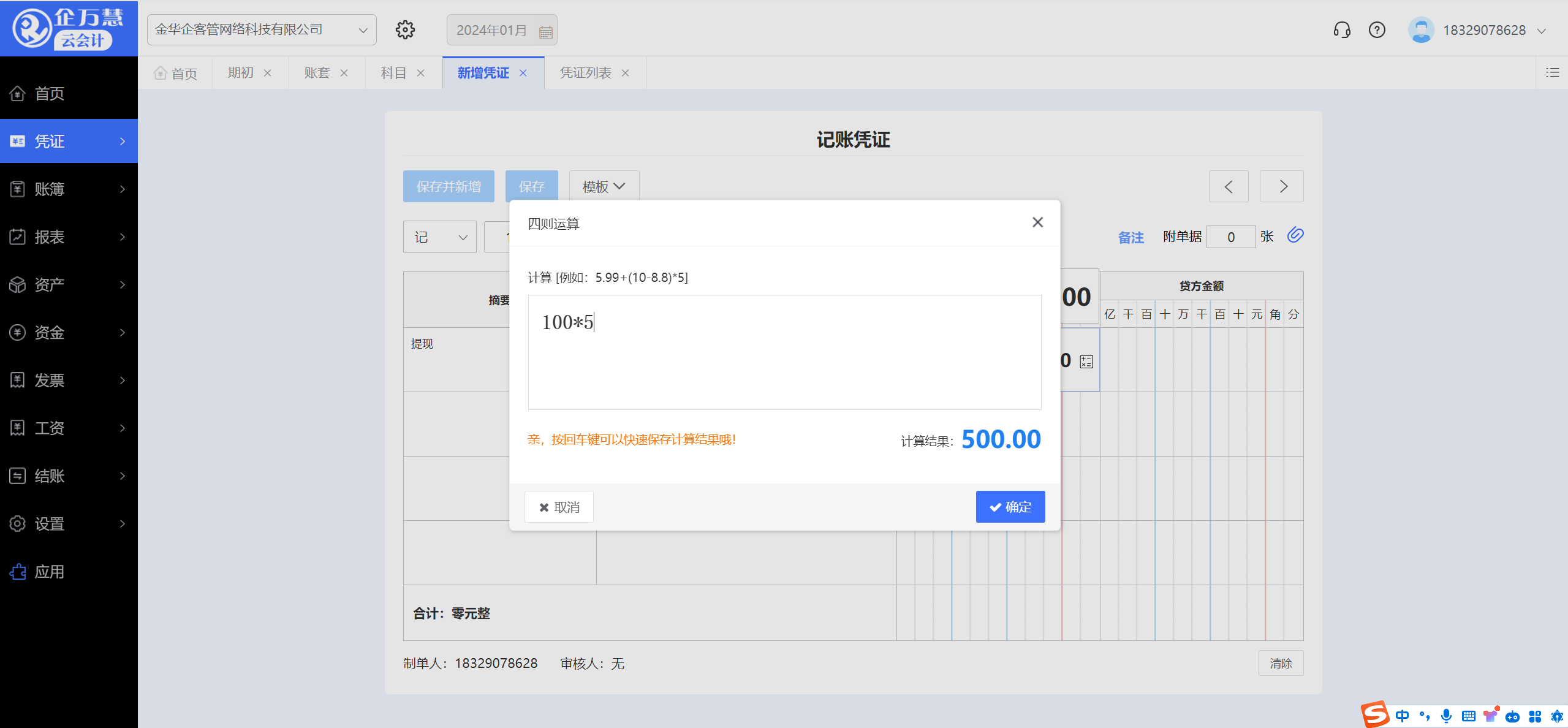The height and width of the screenshot is (728, 1568).
Task: Expand the 账簿 sidebar menu
Action: (69, 189)
